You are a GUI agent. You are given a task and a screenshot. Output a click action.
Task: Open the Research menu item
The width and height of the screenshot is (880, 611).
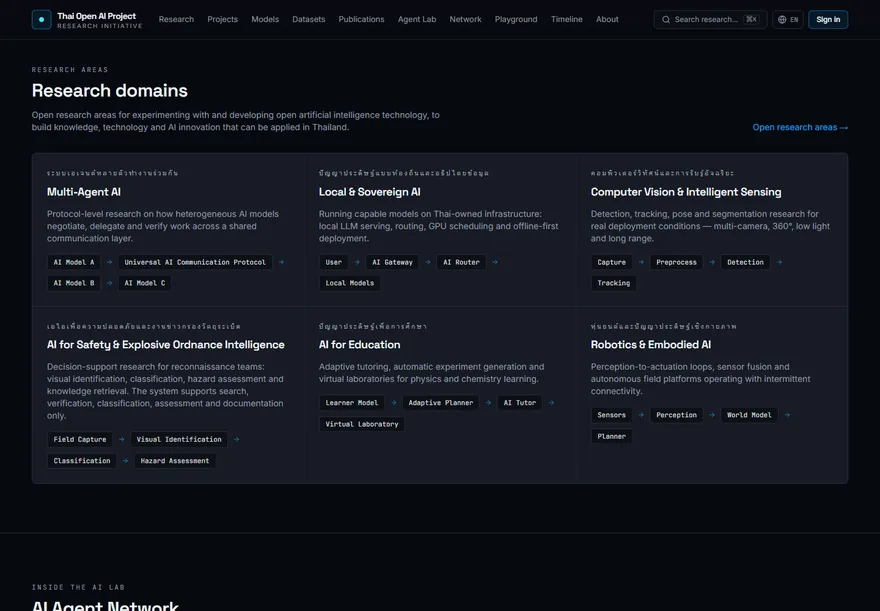coord(176,20)
